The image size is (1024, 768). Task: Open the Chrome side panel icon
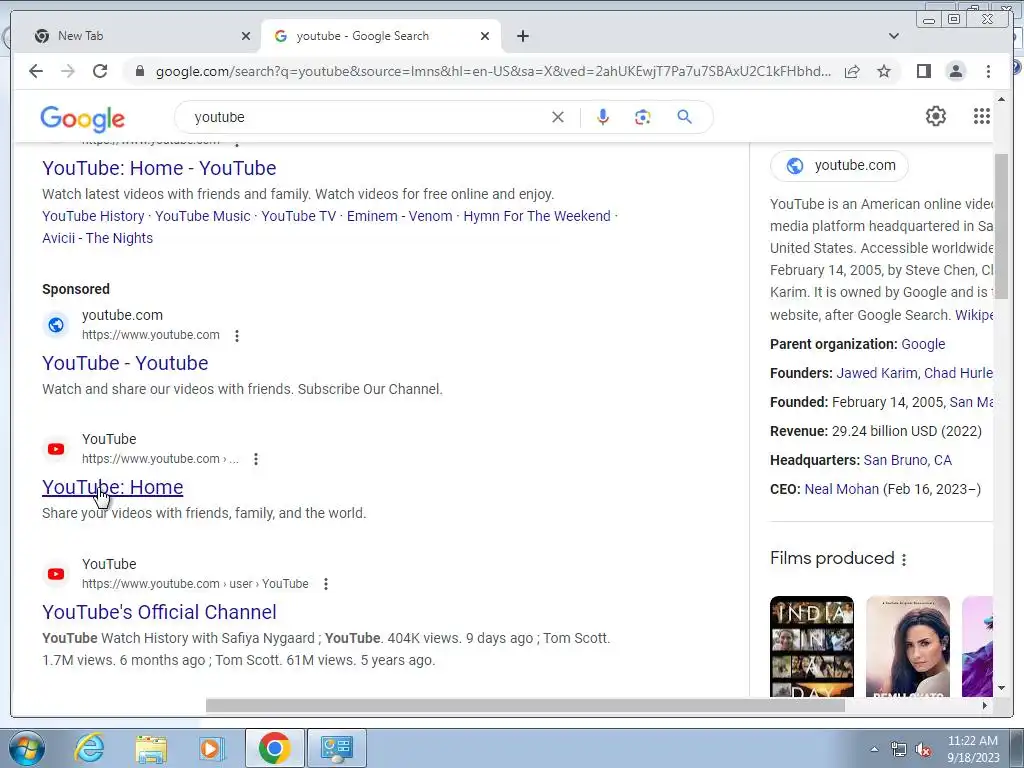(x=923, y=71)
